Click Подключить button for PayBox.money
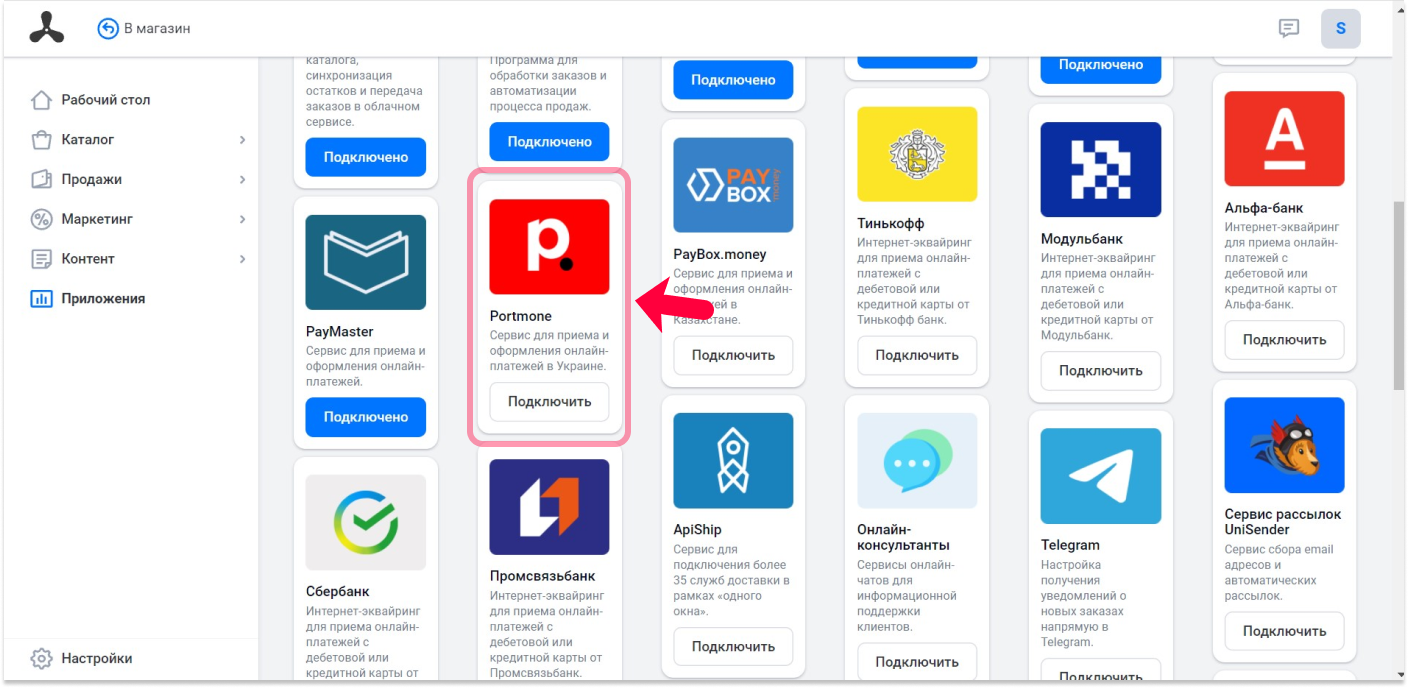Screen dimensions: 1408x688 (x=733, y=355)
